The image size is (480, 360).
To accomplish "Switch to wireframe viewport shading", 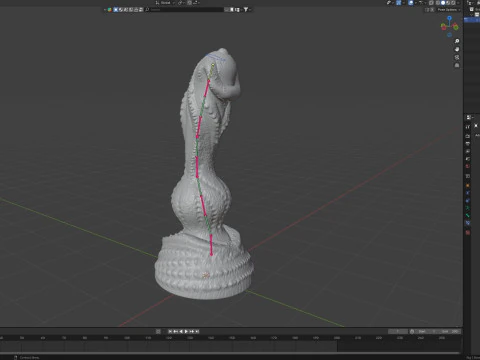I will 437,3.
